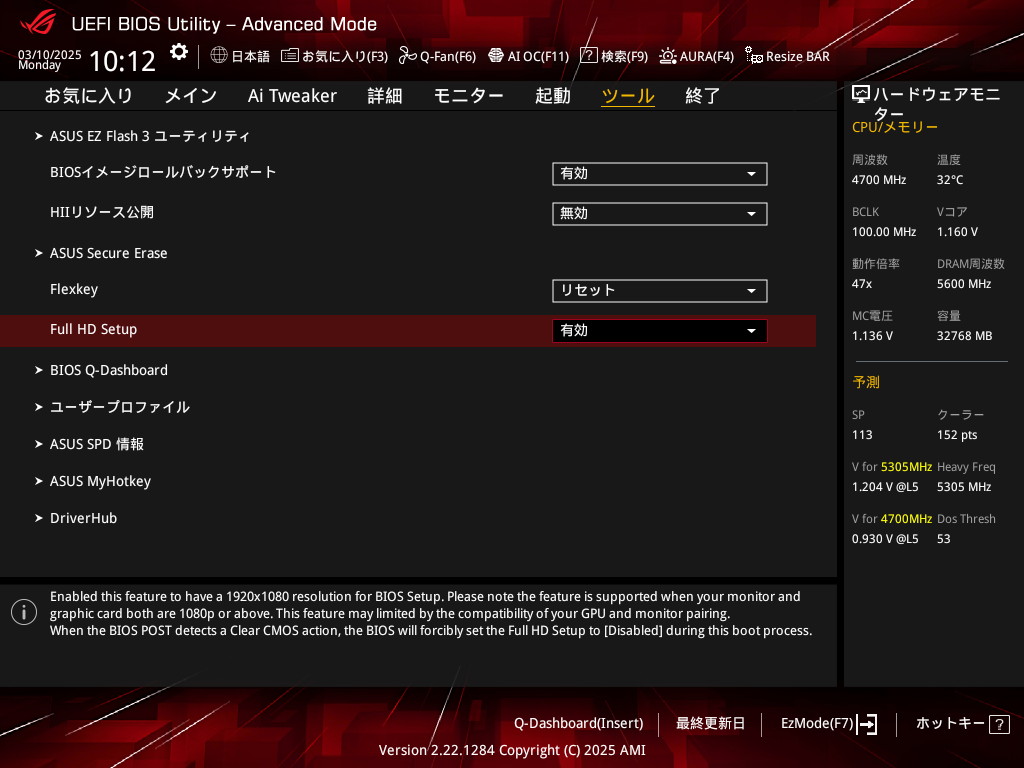The width and height of the screenshot is (1024, 768).
Task: Switch to Ai Tweaker tab
Action: [x=292, y=96]
